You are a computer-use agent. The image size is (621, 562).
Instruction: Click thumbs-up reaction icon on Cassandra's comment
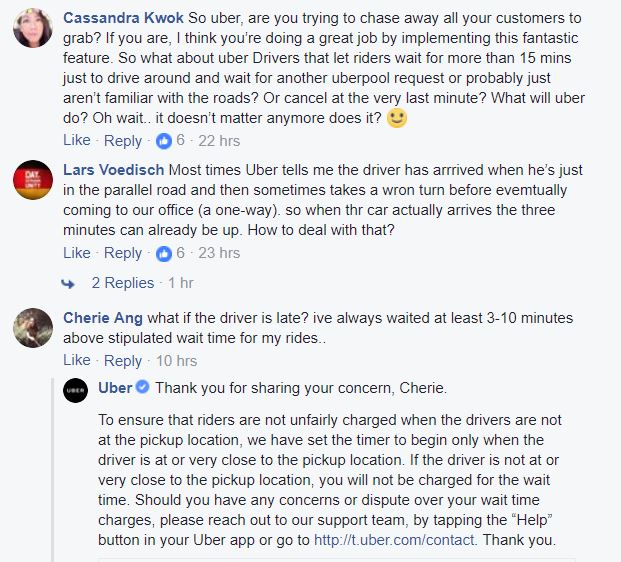point(164,141)
